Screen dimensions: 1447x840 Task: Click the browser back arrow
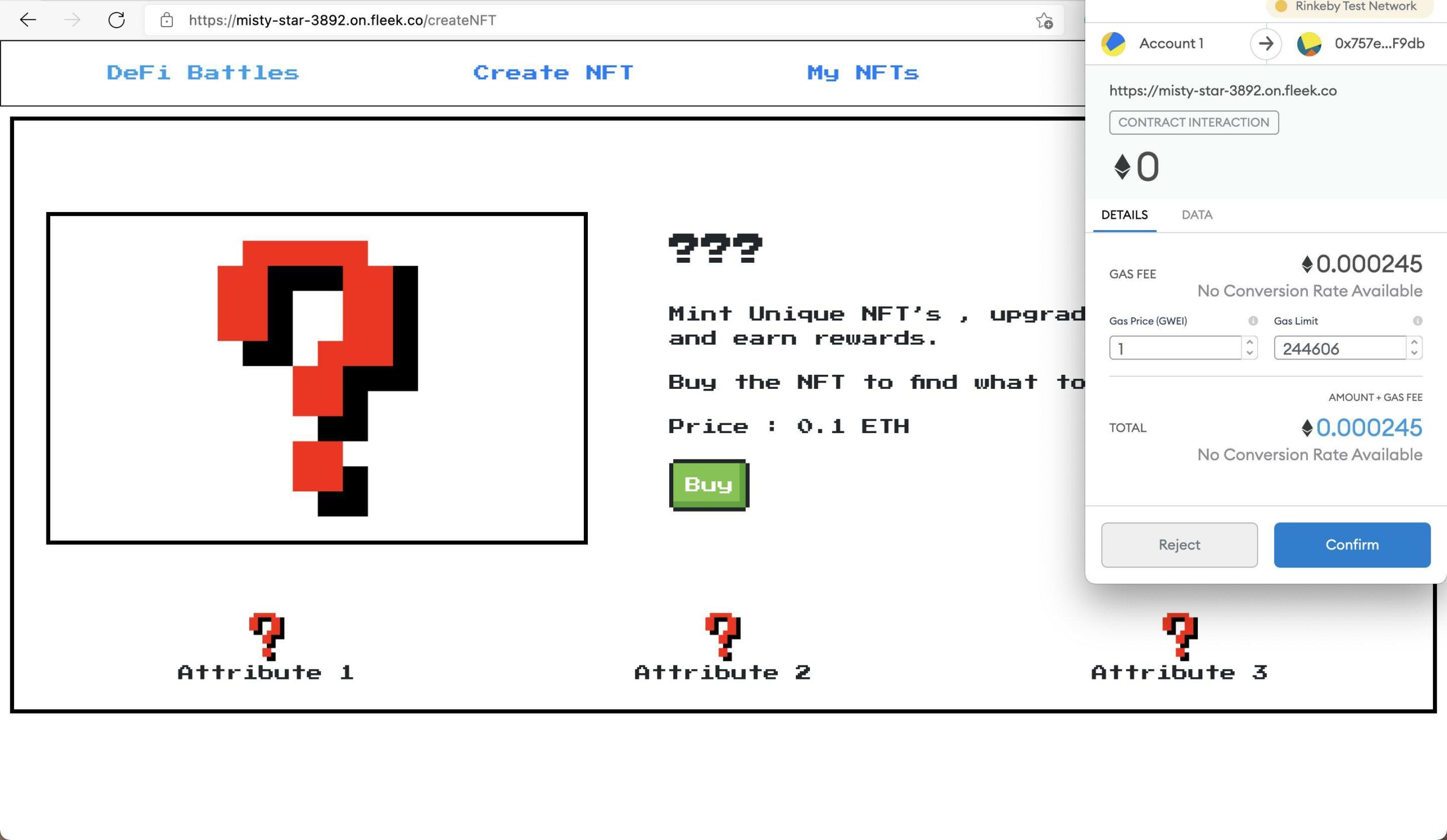28,20
